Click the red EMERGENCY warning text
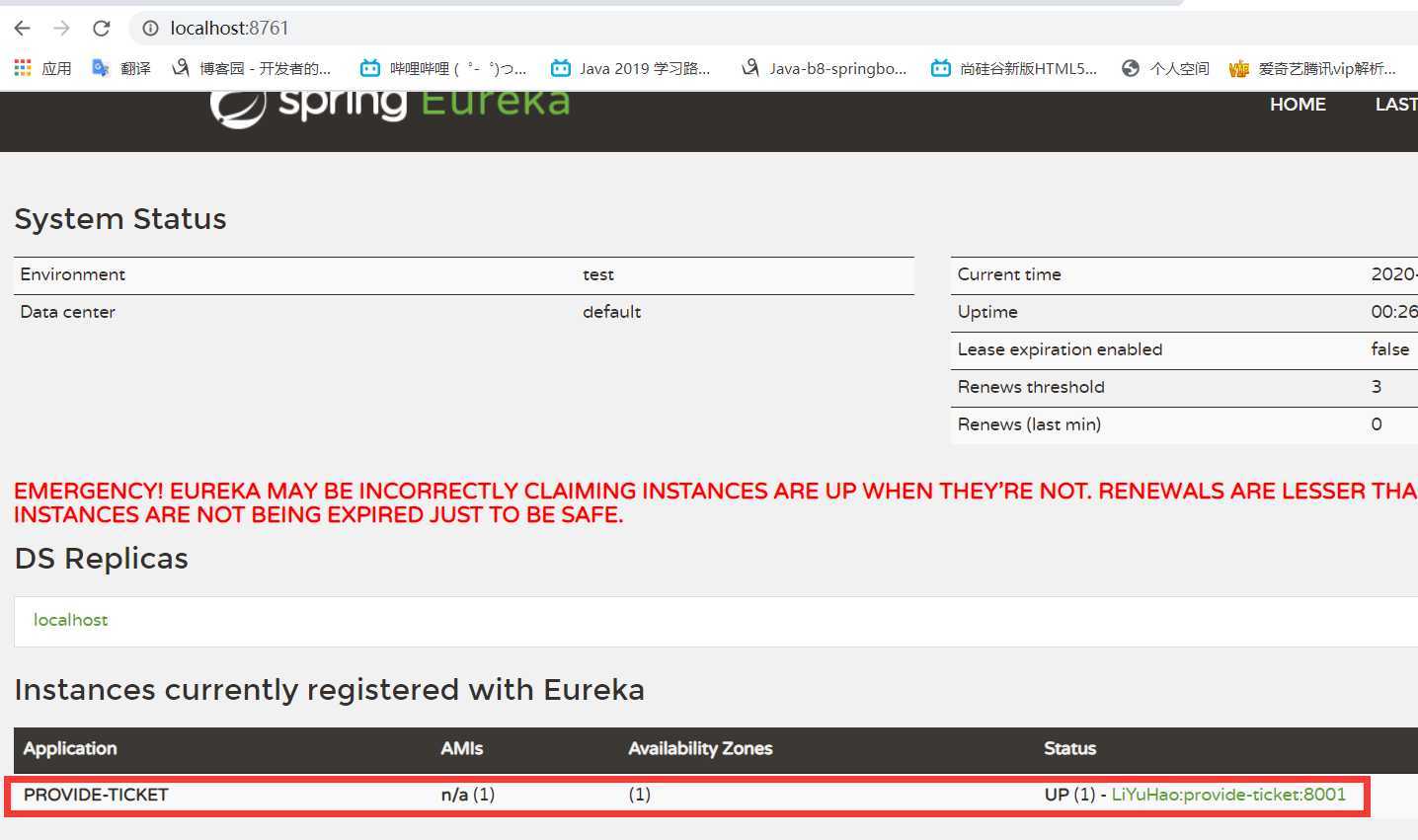The width and height of the screenshot is (1418, 840). (716, 502)
